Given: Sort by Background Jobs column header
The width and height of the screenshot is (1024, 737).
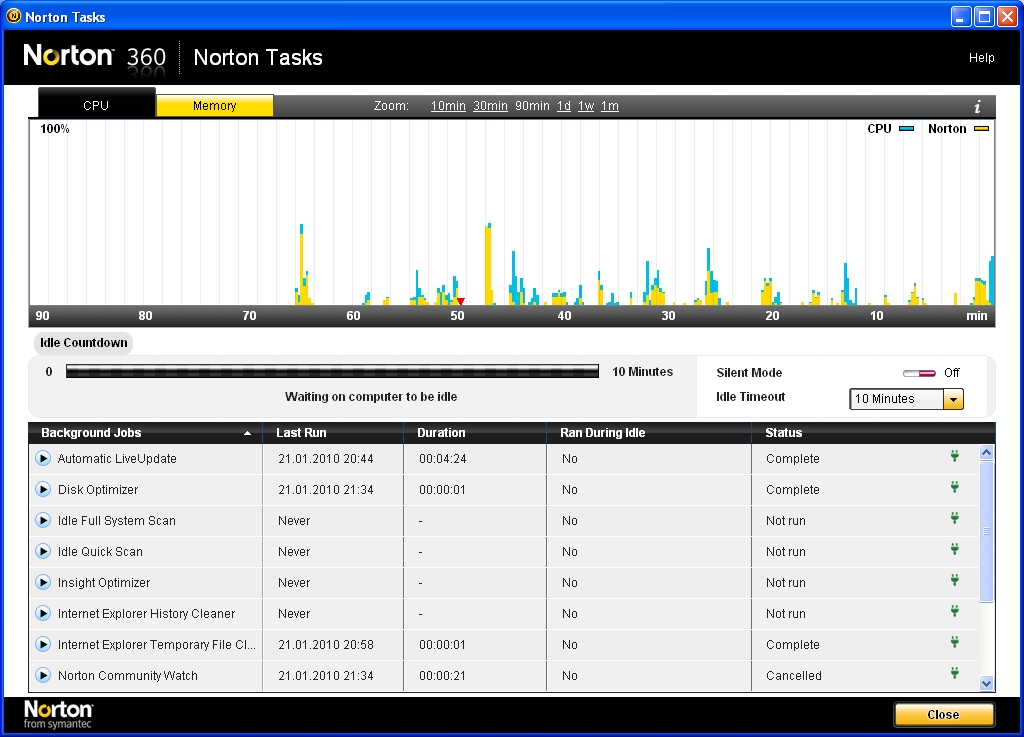Looking at the screenshot, I should (145, 433).
